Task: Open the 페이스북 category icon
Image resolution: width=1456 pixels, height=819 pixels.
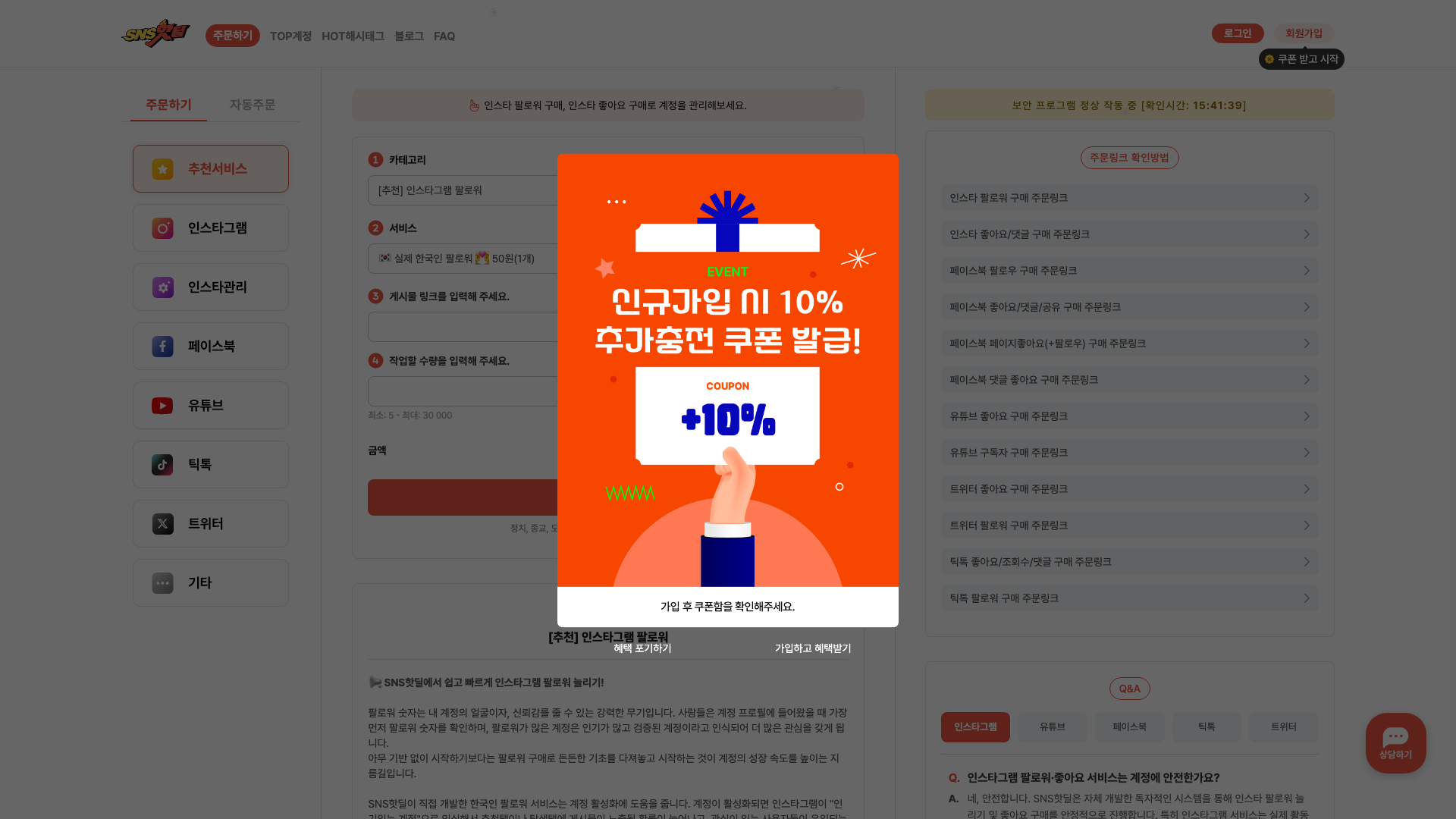Action: [162, 347]
